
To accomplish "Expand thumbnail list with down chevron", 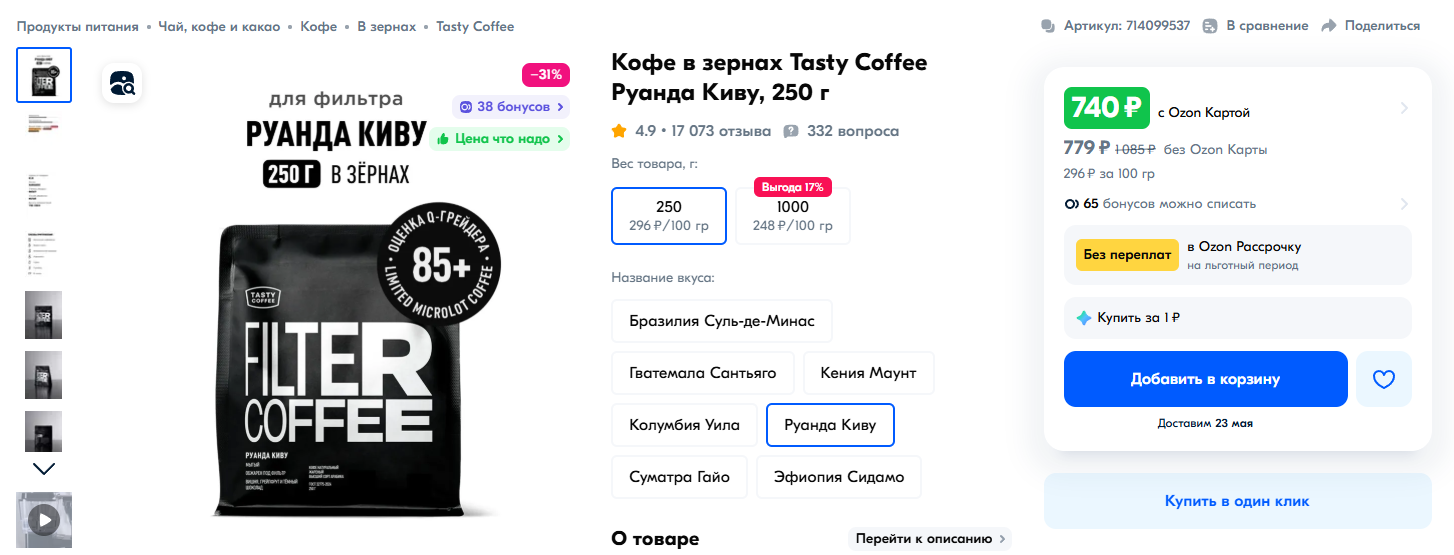I will (44, 468).
